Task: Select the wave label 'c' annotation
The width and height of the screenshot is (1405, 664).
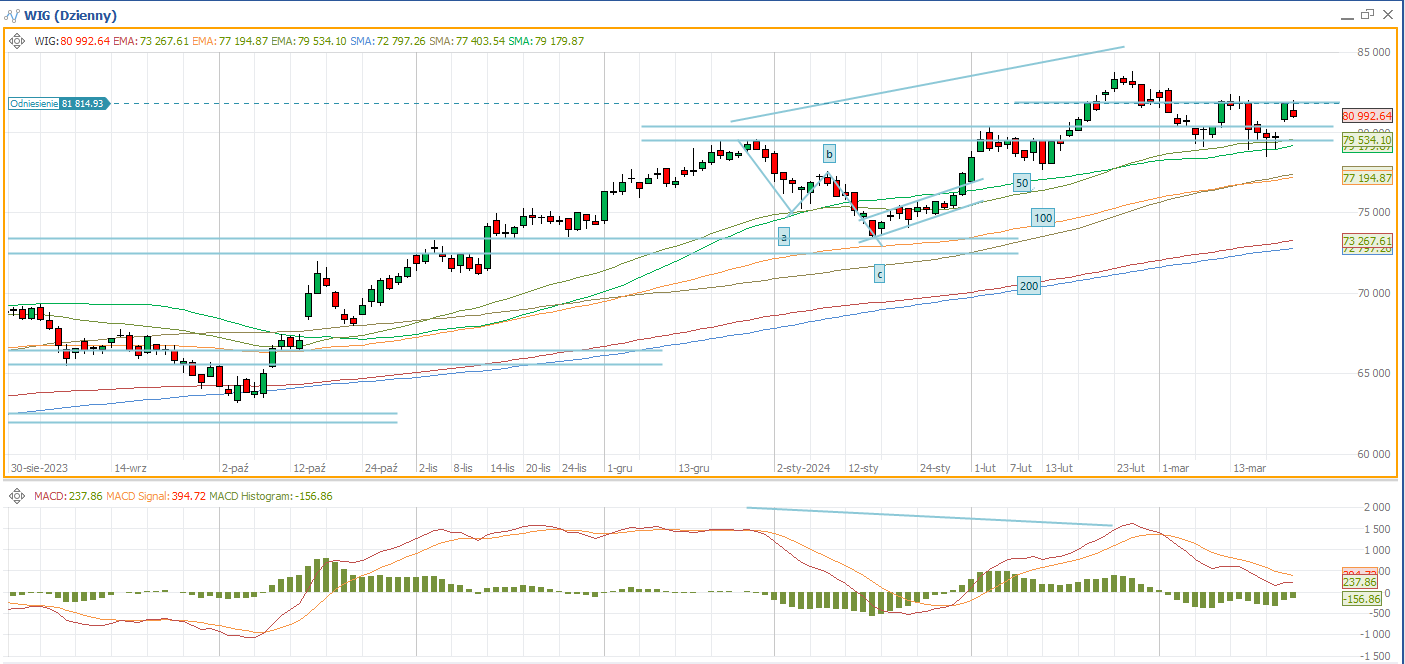Action: pos(879,273)
